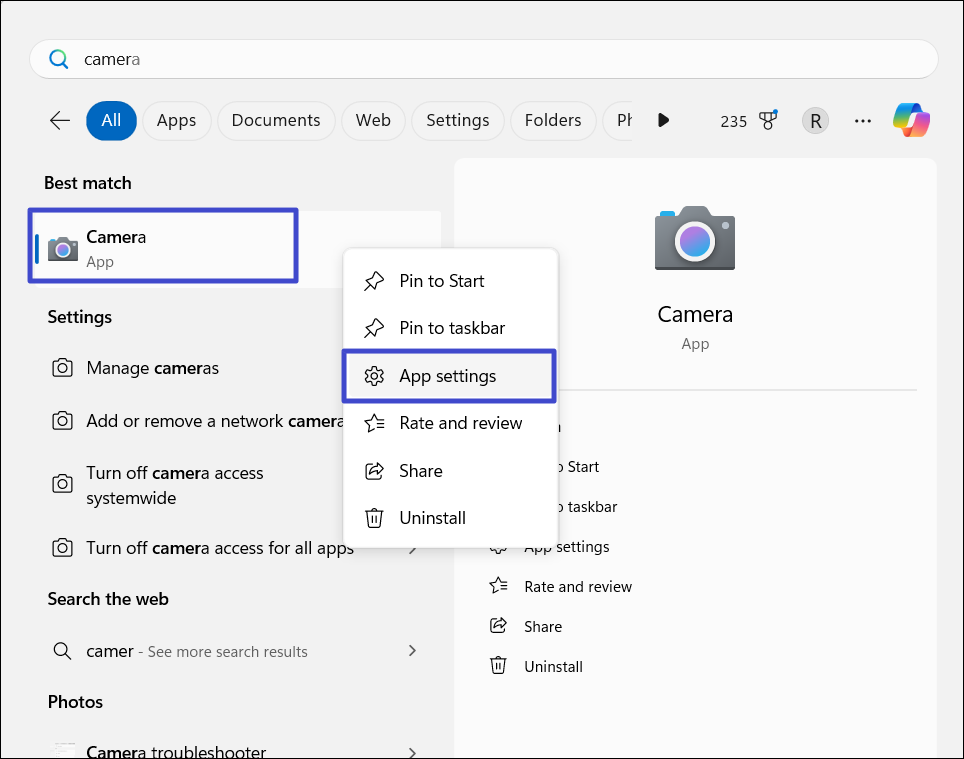Image resolution: width=964 pixels, height=759 pixels.
Task: Click the R user account avatar
Action: [x=815, y=120]
